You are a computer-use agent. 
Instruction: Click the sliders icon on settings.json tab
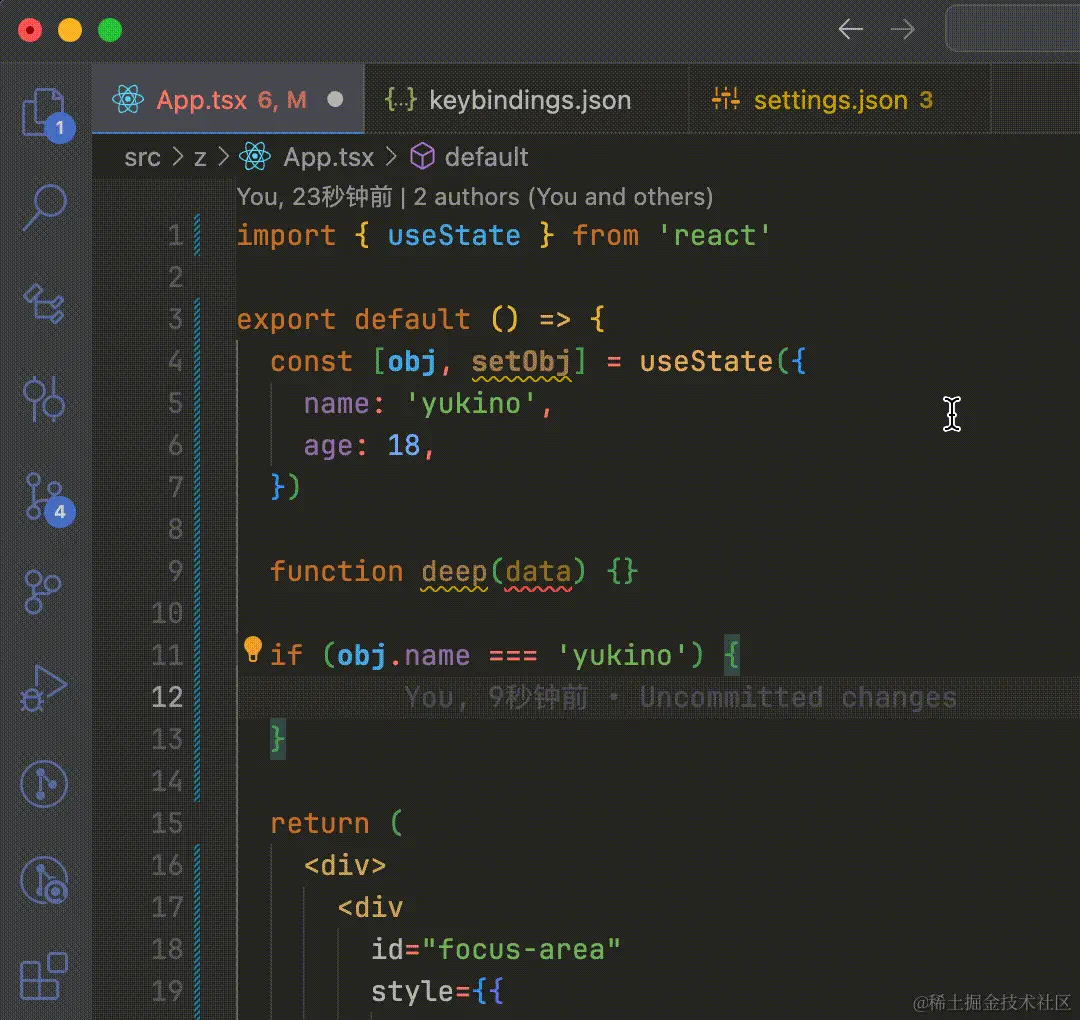coord(725,99)
